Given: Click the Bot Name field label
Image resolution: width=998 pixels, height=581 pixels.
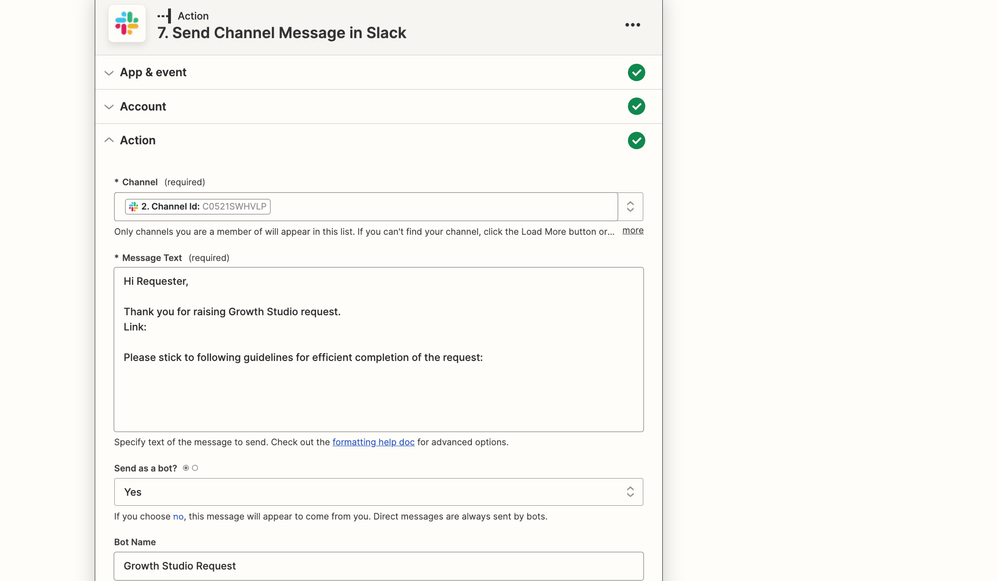Looking at the screenshot, I should [135, 542].
